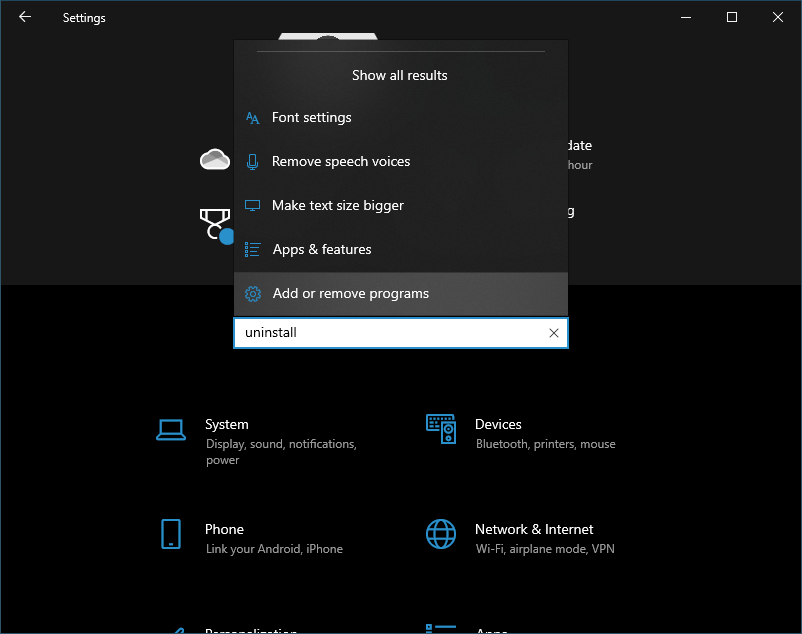This screenshot has height=634, width=802.
Task: Click the Phone settings icon
Action: click(x=171, y=535)
